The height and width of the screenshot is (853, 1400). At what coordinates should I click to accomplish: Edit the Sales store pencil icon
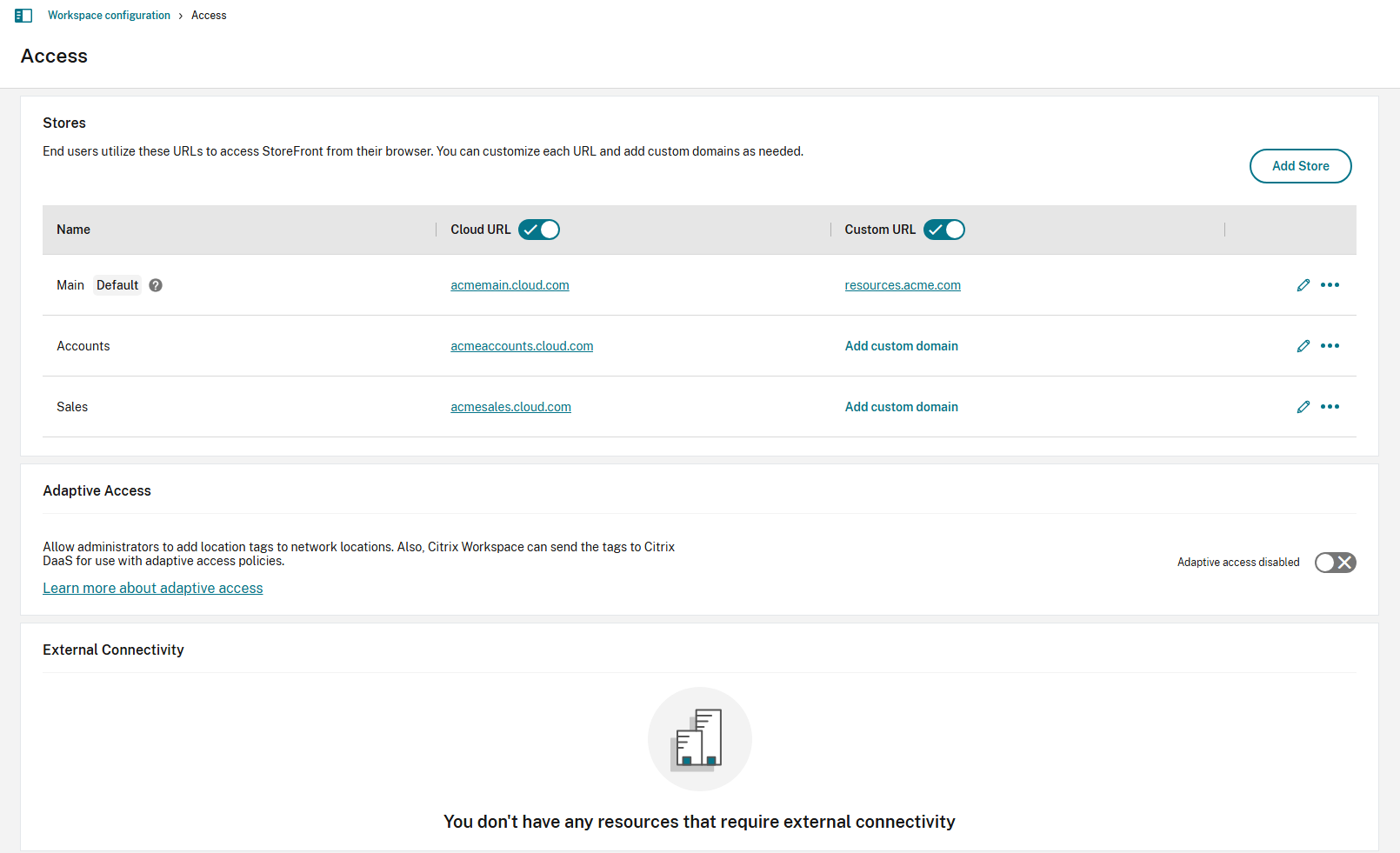[1303, 407]
